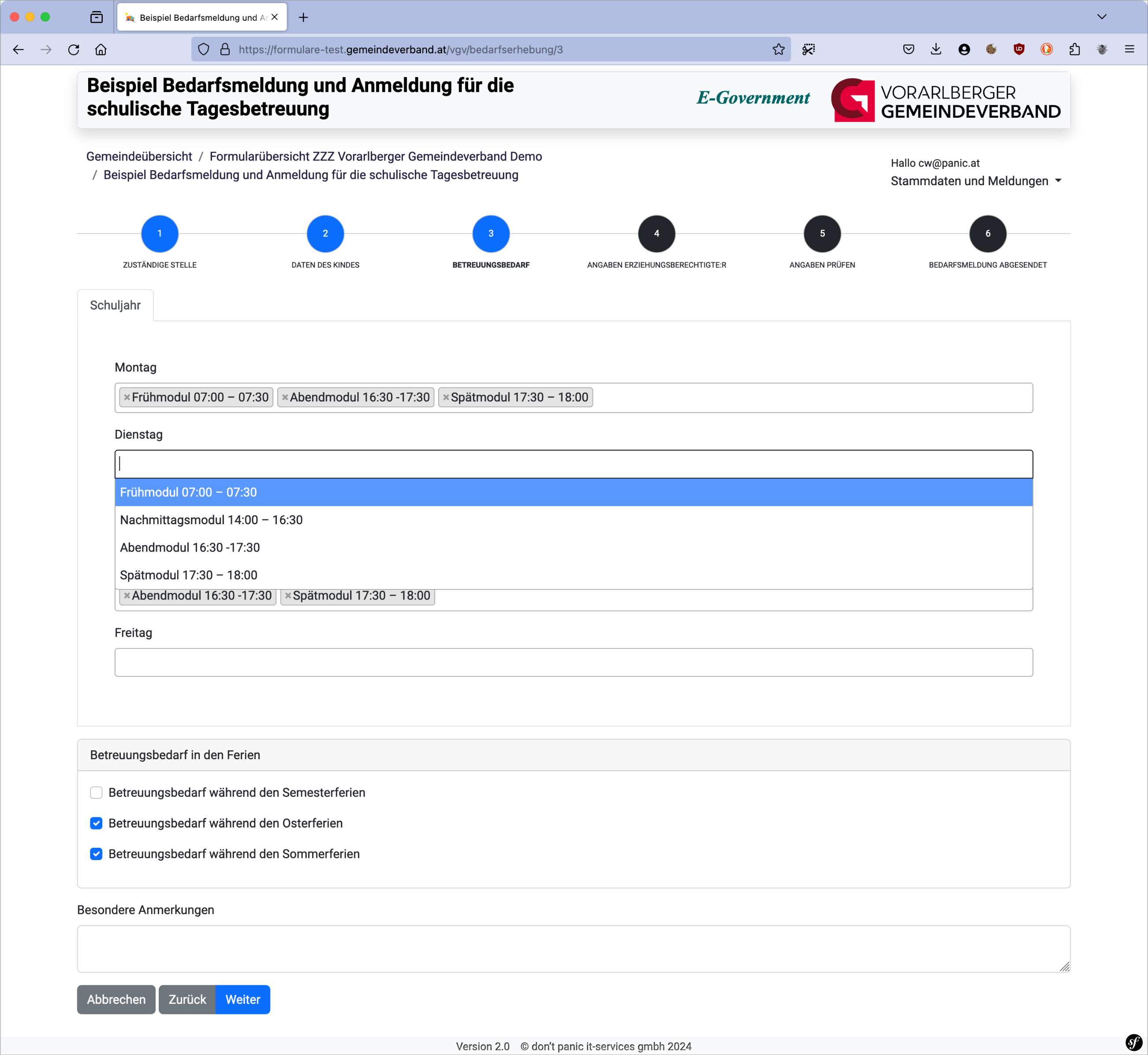The height and width of the screenshot is (1055, 1148).
Task: Click the Hallo cw@panic.at greeting text
Action: [x=935, y=163]
